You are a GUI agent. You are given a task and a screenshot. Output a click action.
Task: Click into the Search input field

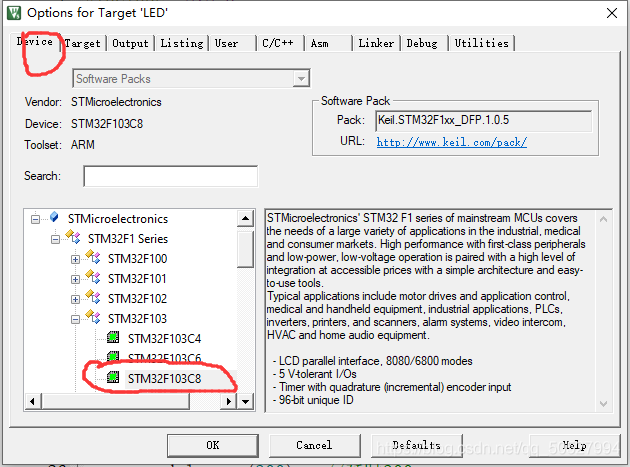point(171,176)
